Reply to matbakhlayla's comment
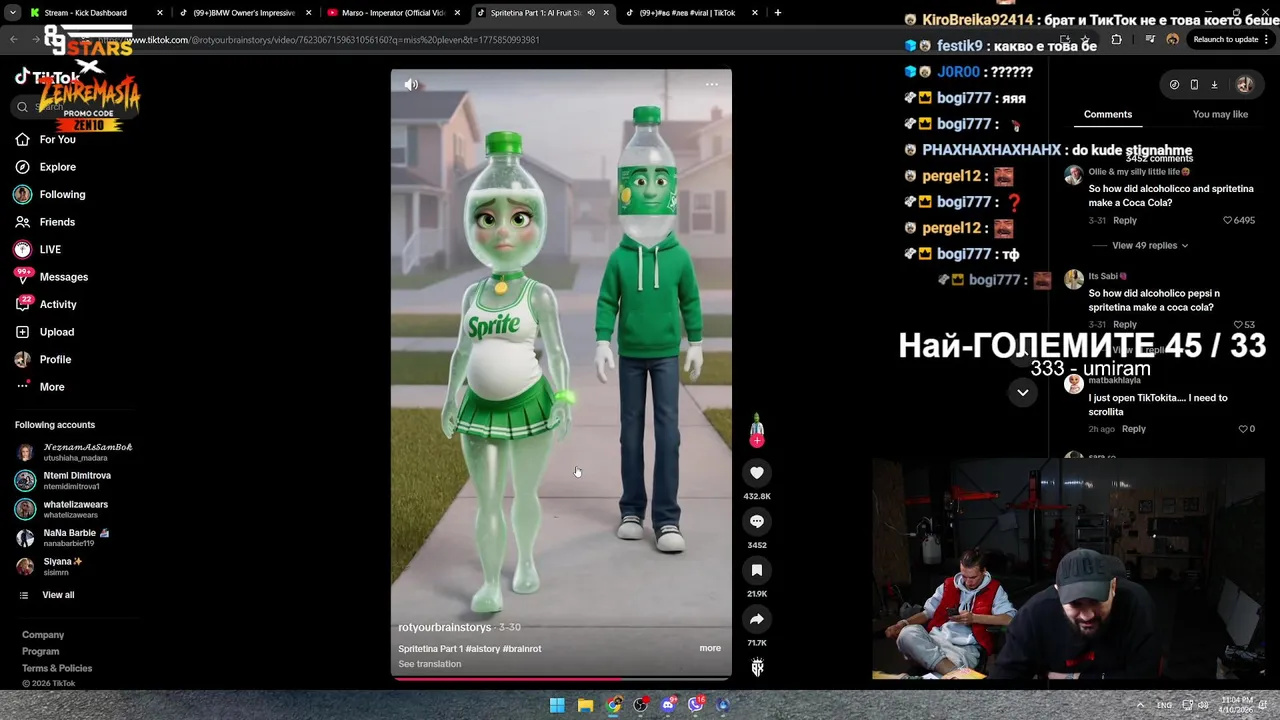 tap(1133, 429)
